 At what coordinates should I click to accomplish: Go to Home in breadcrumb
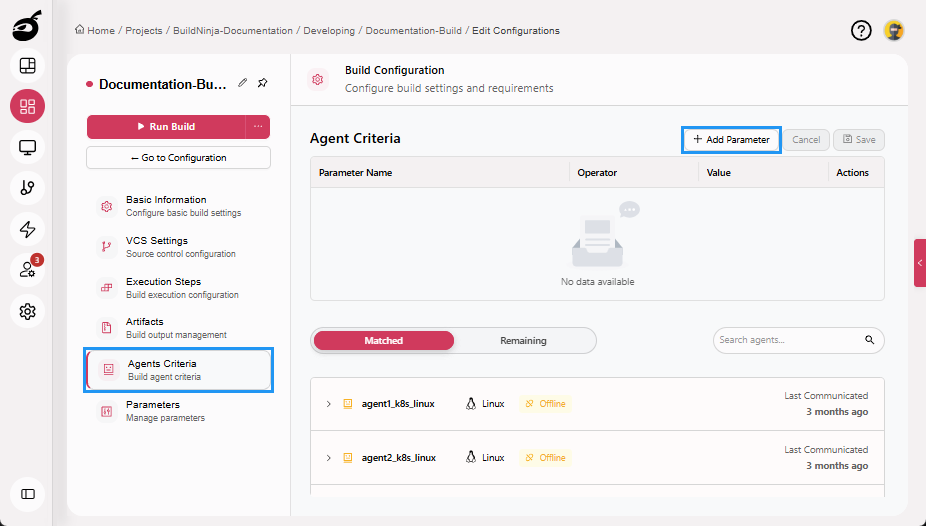(x=101, y=30)
